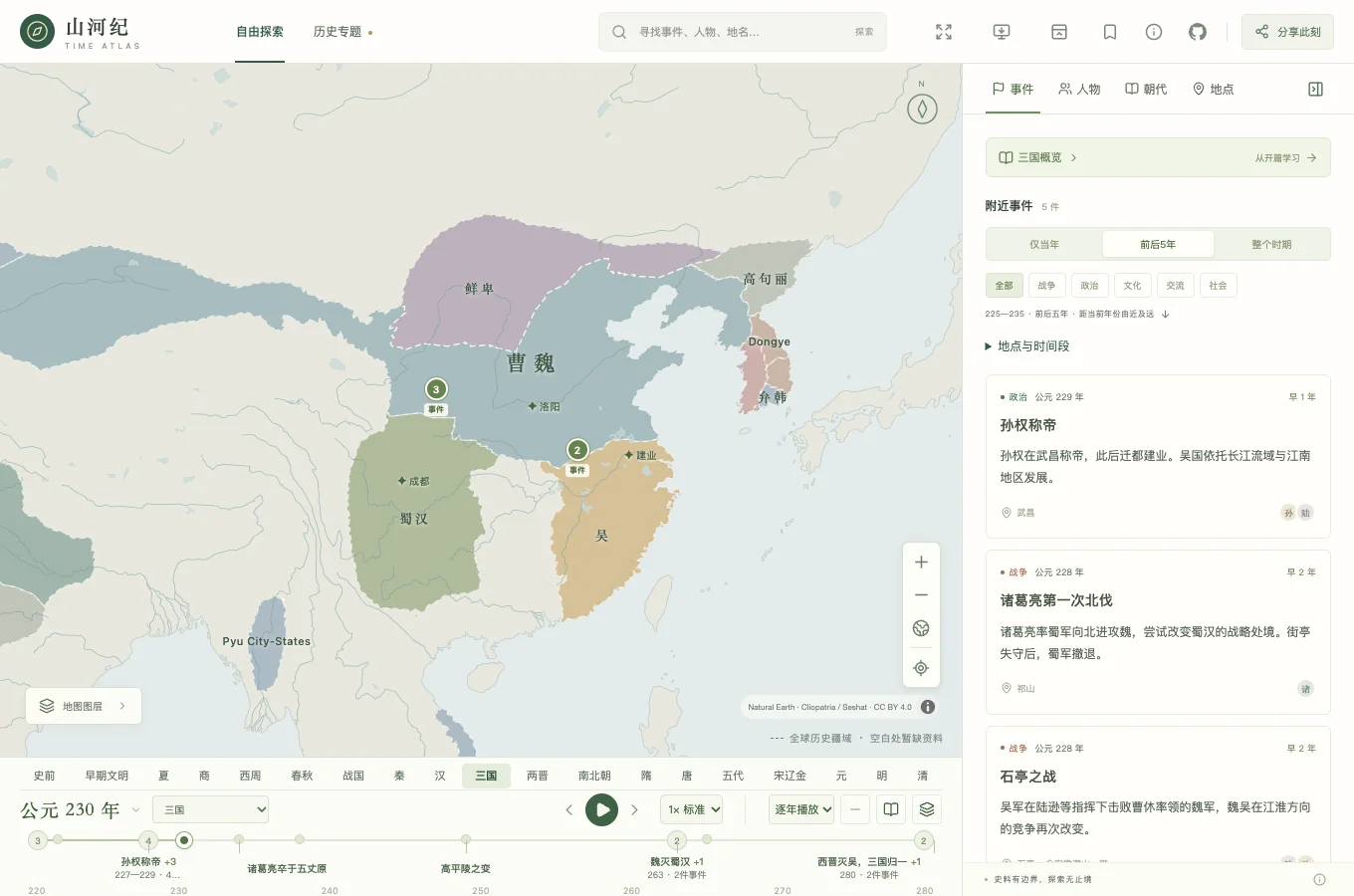This screenshot has height=896, width=1354.
Task: Click the 山河纪 compass logo icon
Action: point(38,32)
